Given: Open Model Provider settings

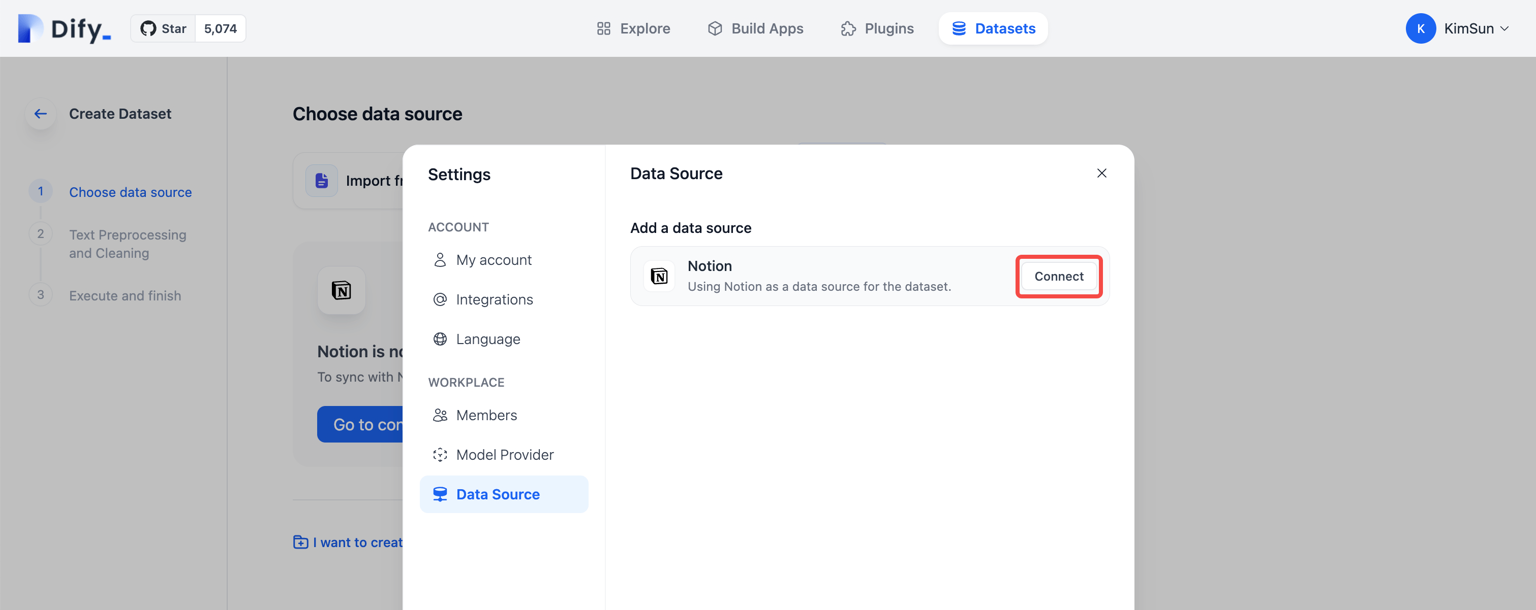Looking at the screenshot, I should pos(504,455).
